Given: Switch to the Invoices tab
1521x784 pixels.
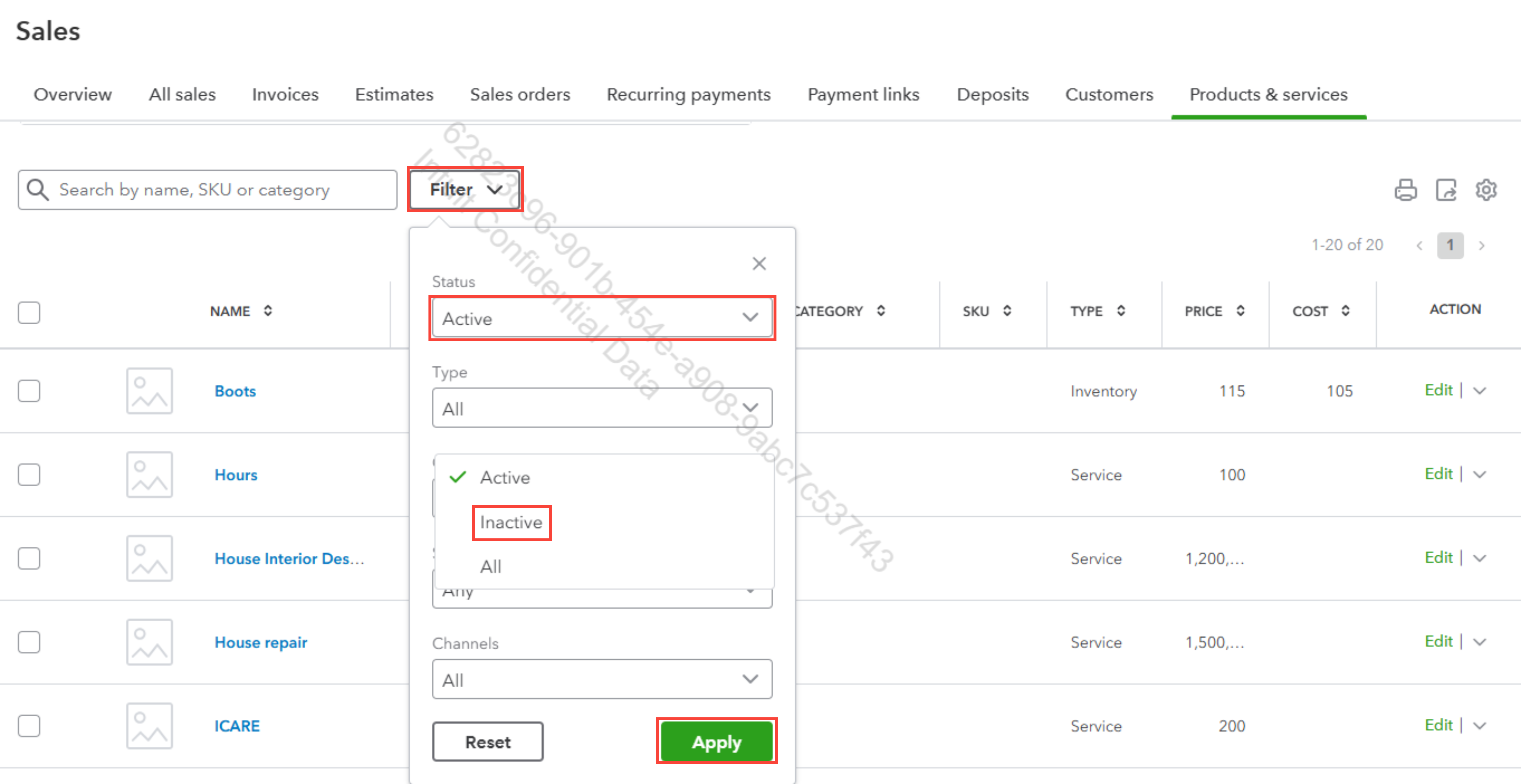Looking at the screenshot, I should click(285, 95).
